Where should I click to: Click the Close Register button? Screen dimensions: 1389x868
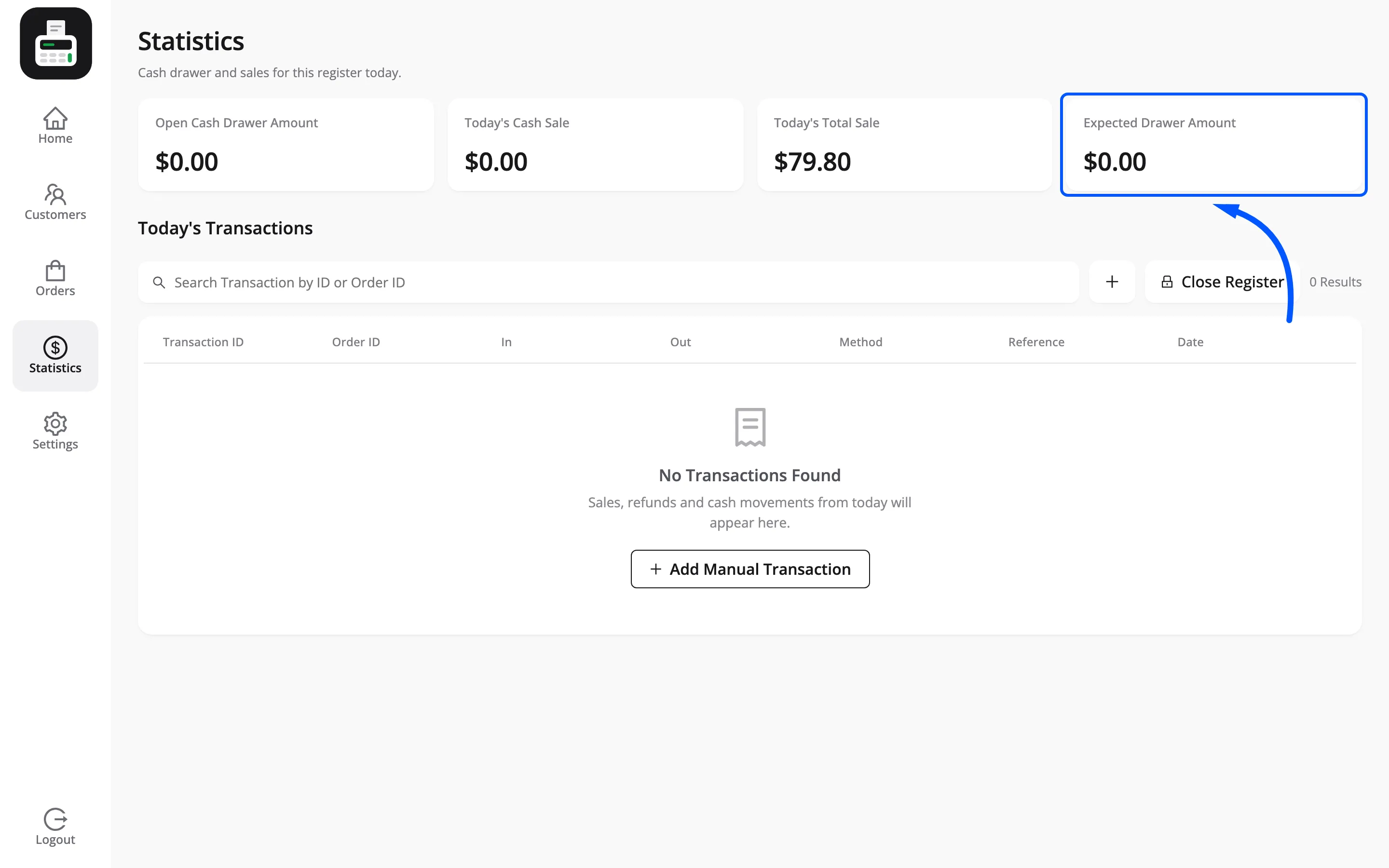[x=1222, y=282]
